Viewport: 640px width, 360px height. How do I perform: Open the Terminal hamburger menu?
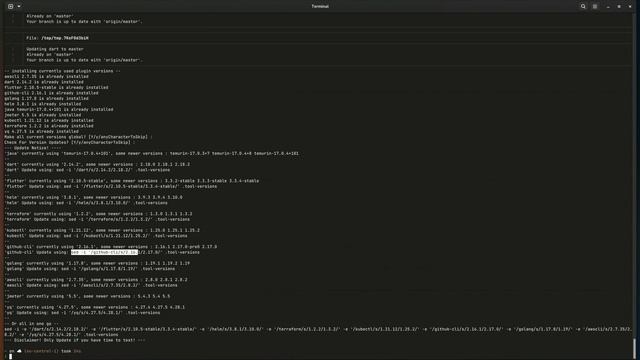click(595, 7)
